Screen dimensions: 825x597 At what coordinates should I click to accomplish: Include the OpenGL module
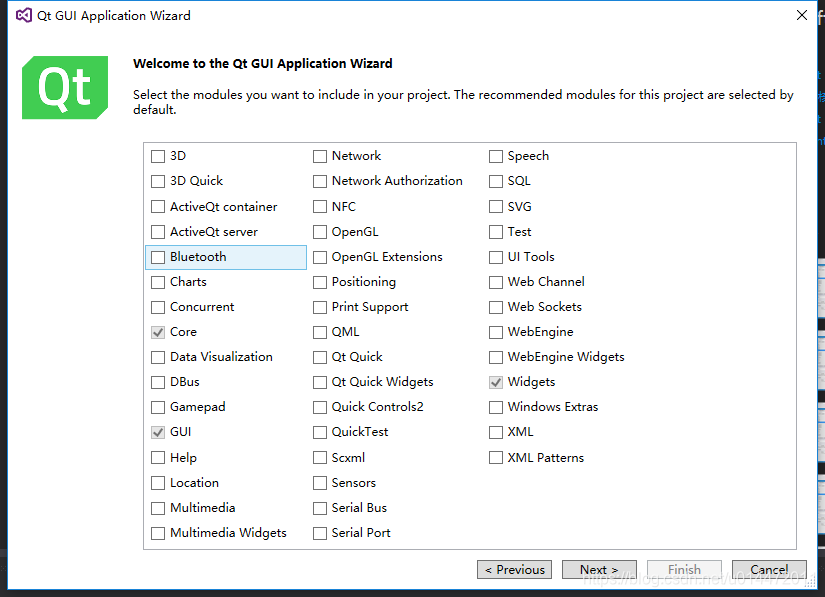(x=320, y=232)
